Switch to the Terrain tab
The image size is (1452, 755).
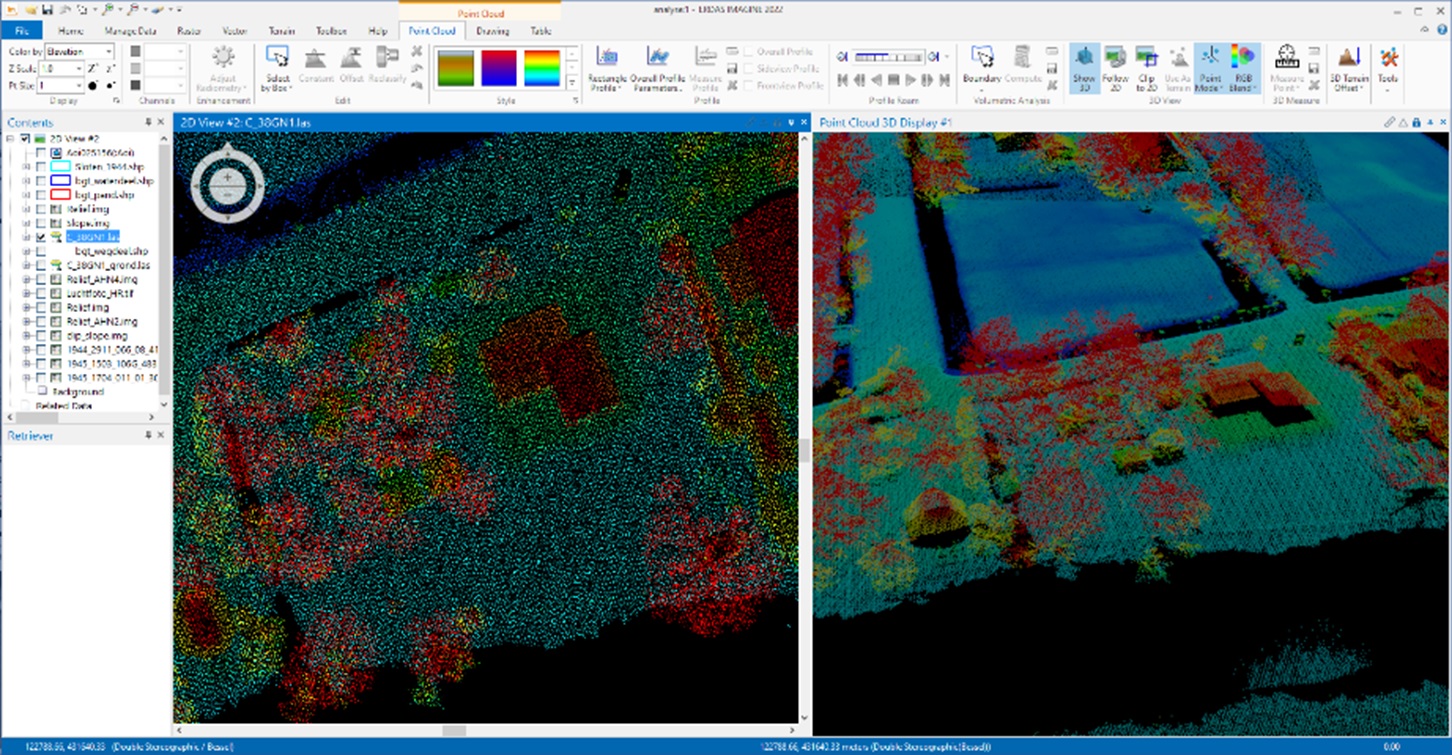[281, 31]
